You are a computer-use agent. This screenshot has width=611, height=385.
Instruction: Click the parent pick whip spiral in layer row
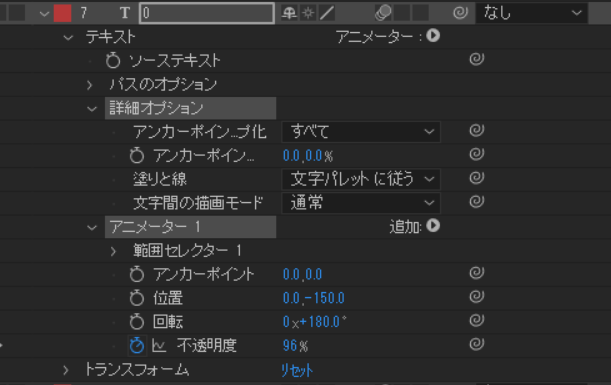tap(460, 13)
